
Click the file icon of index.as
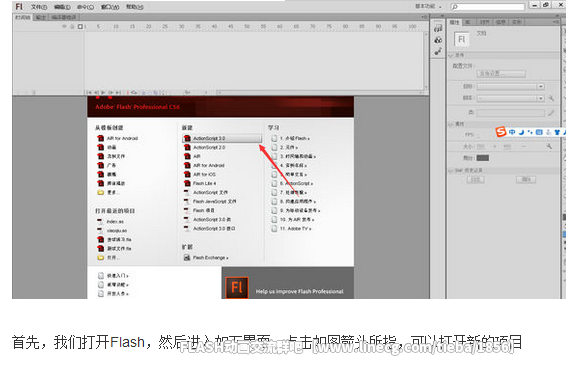[x=100, y=221]
